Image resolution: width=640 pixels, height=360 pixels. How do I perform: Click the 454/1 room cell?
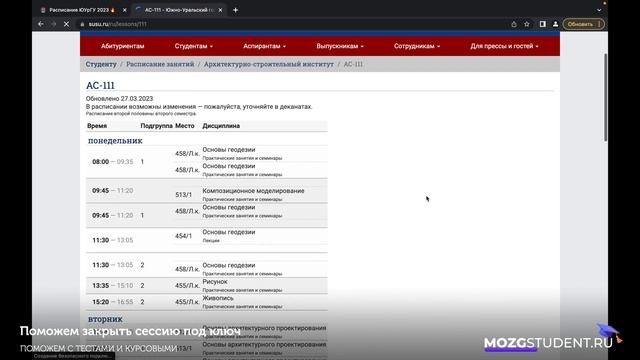(x=183, y=236)
